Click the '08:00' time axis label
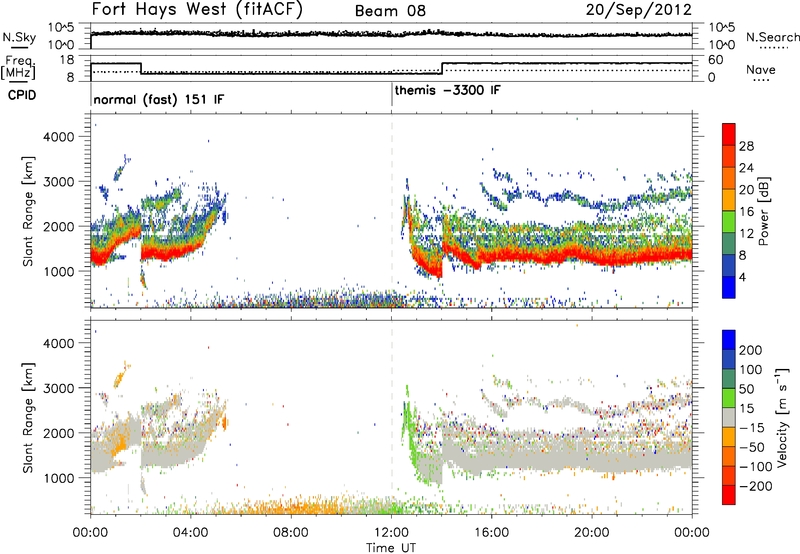This screenshot has height=554, width=800. 291,533
